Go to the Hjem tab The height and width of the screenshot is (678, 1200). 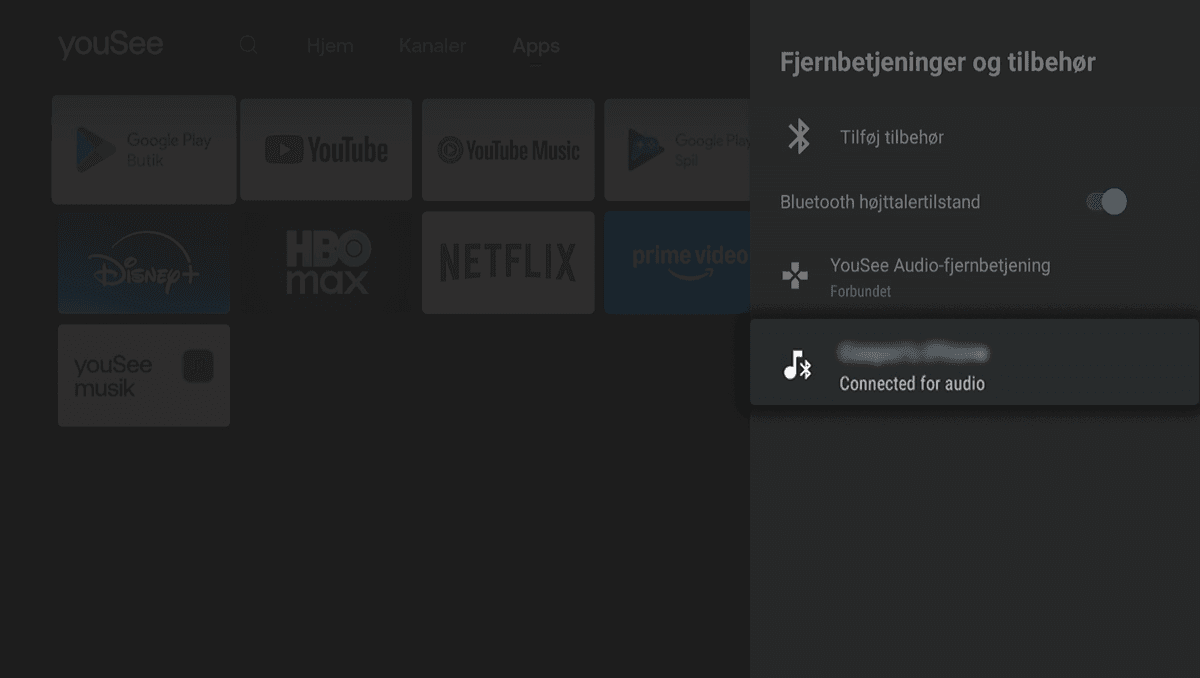pos(330,46)
